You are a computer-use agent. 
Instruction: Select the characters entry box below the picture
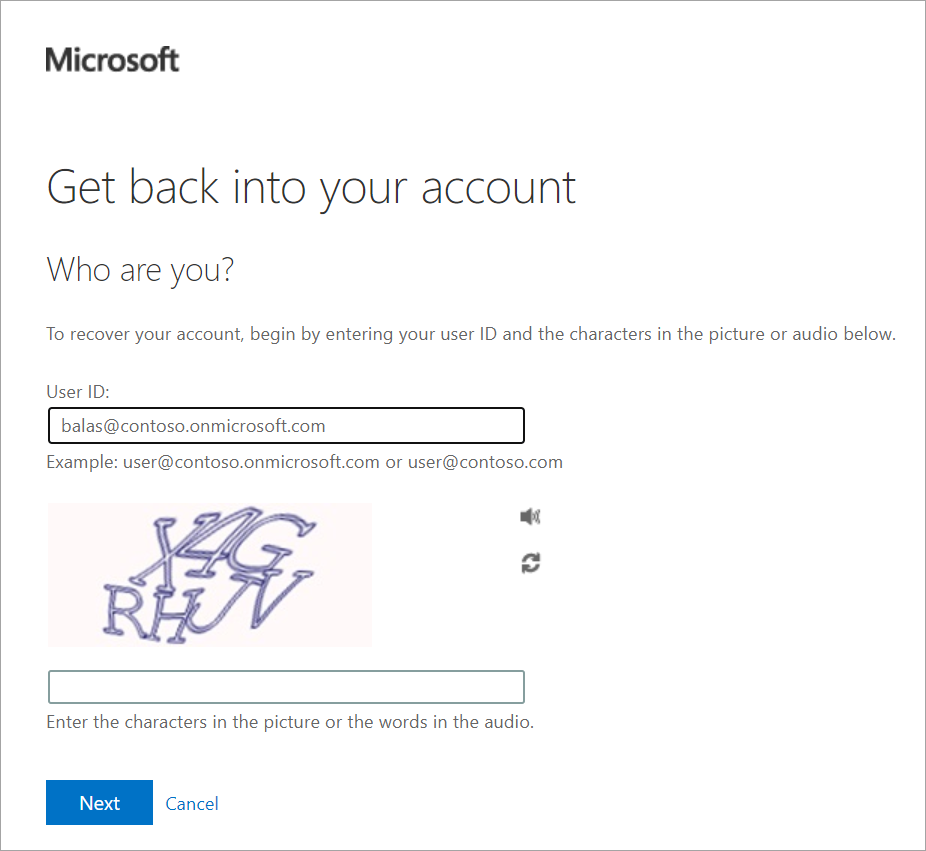[x=286, y=687]
